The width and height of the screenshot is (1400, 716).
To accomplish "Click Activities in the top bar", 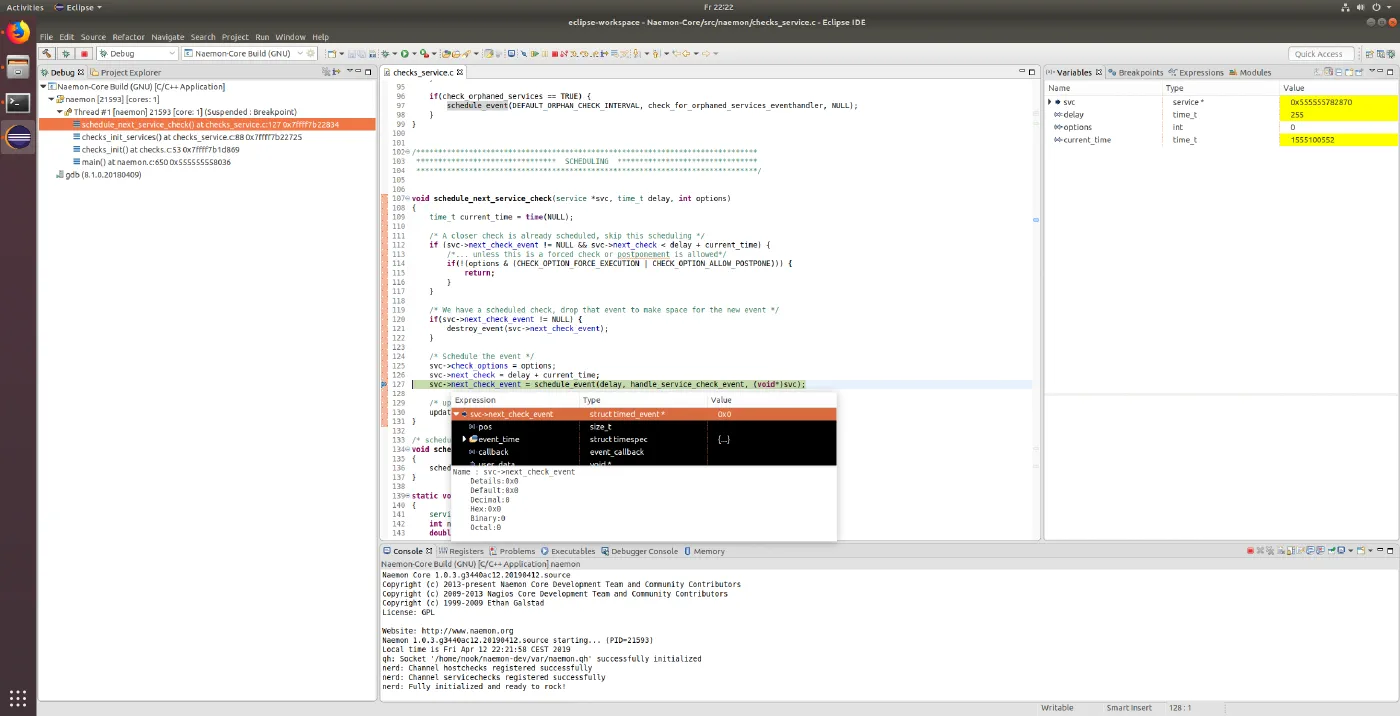I will [25, 7].
